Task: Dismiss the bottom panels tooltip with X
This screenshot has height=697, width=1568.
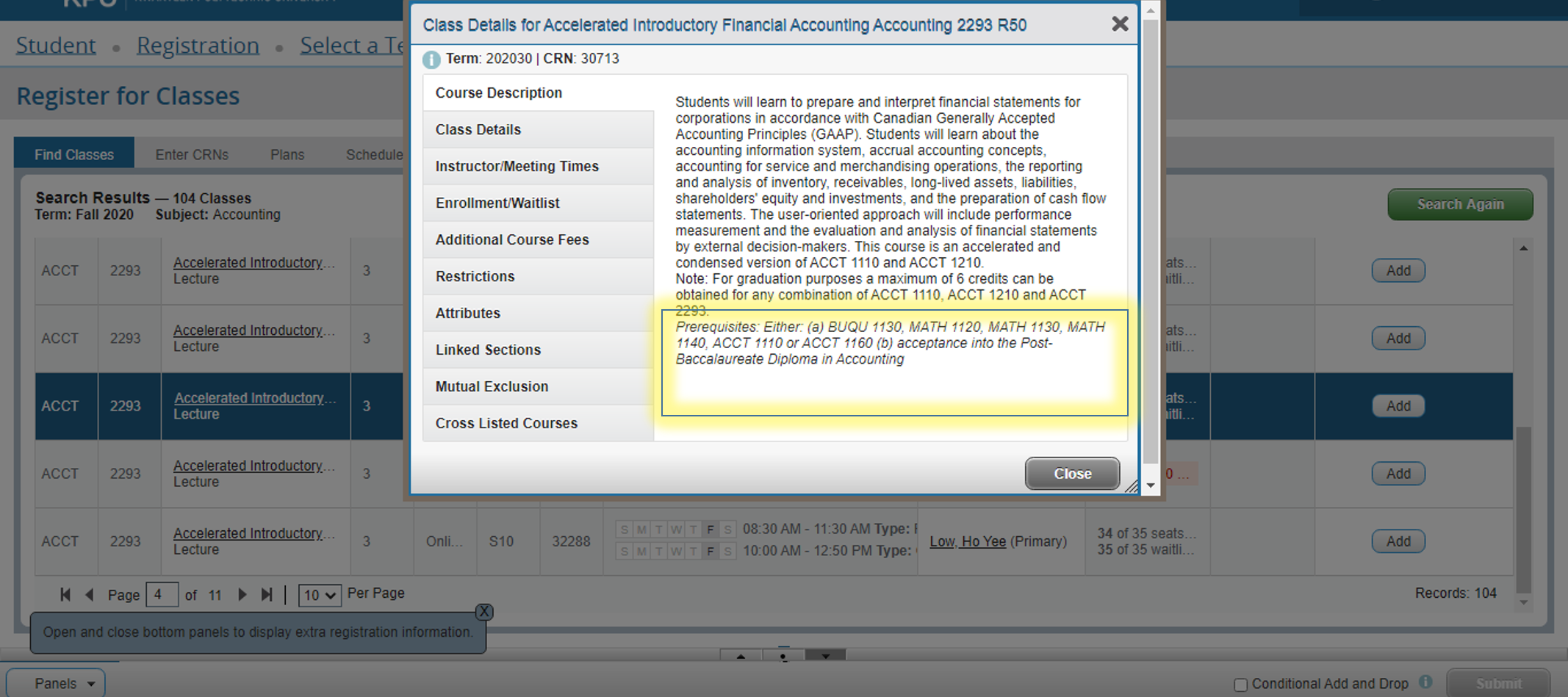Action: click(483, 612)
